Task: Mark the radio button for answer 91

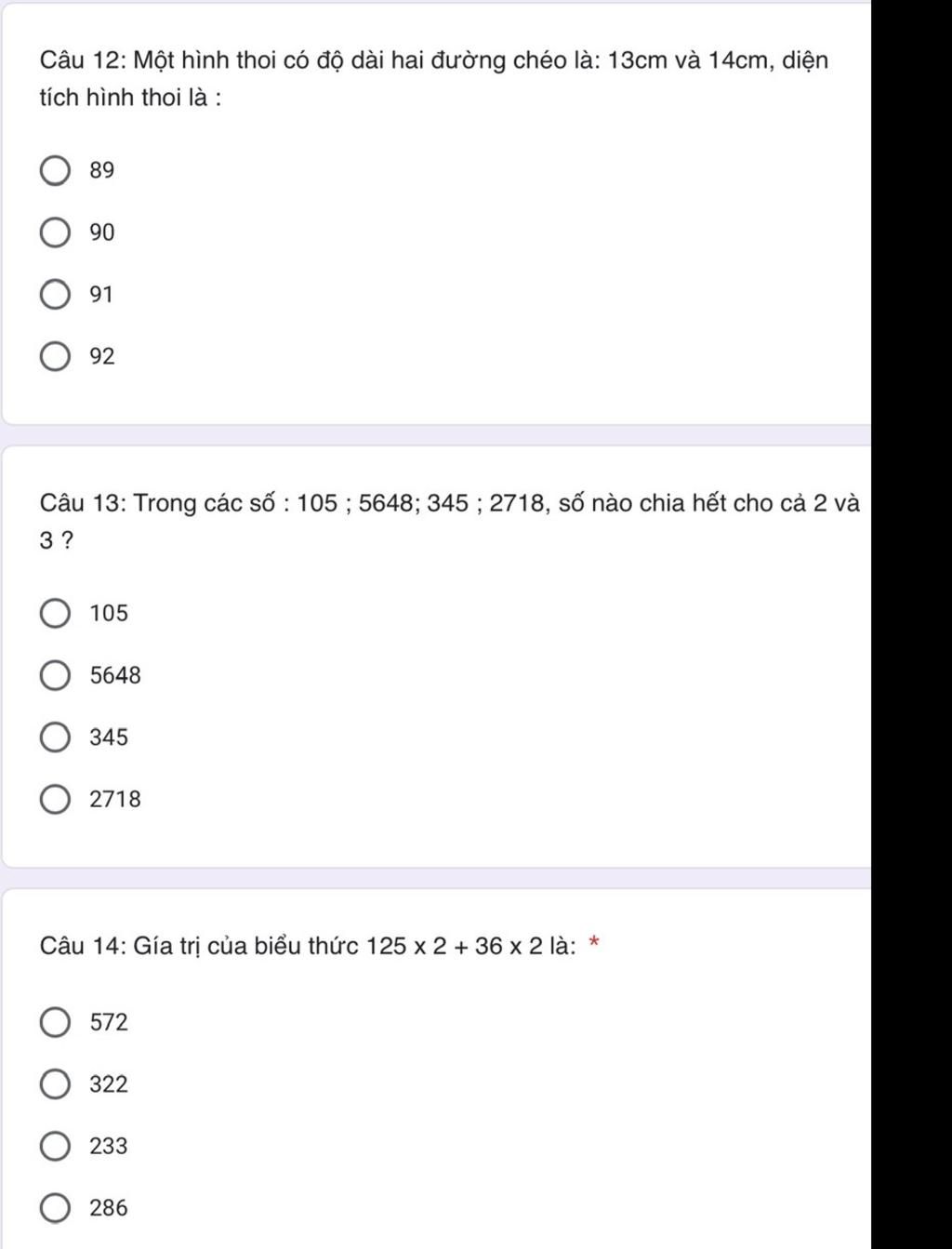Action: (x=55, y=296)
